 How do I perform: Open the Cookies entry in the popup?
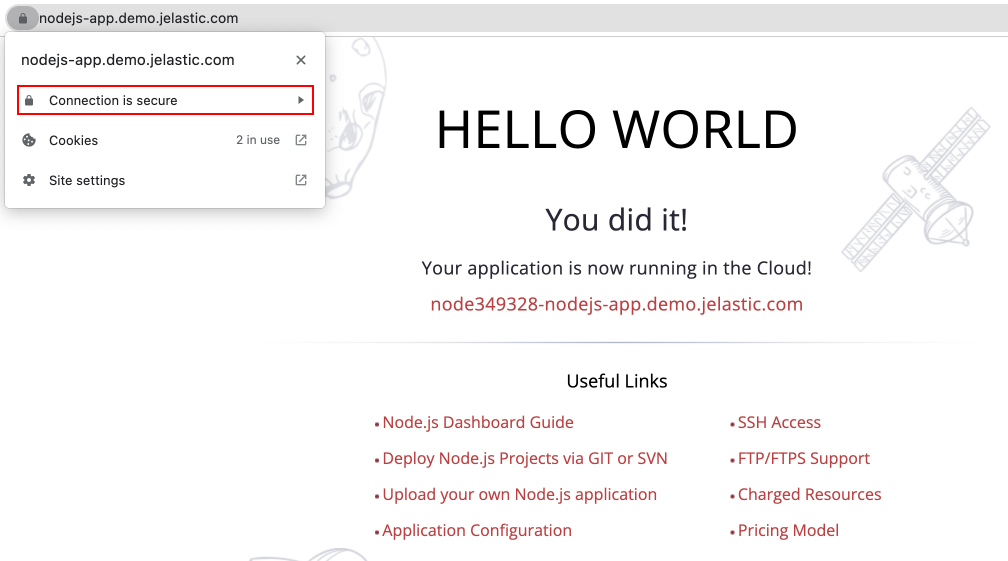(165, 140)
